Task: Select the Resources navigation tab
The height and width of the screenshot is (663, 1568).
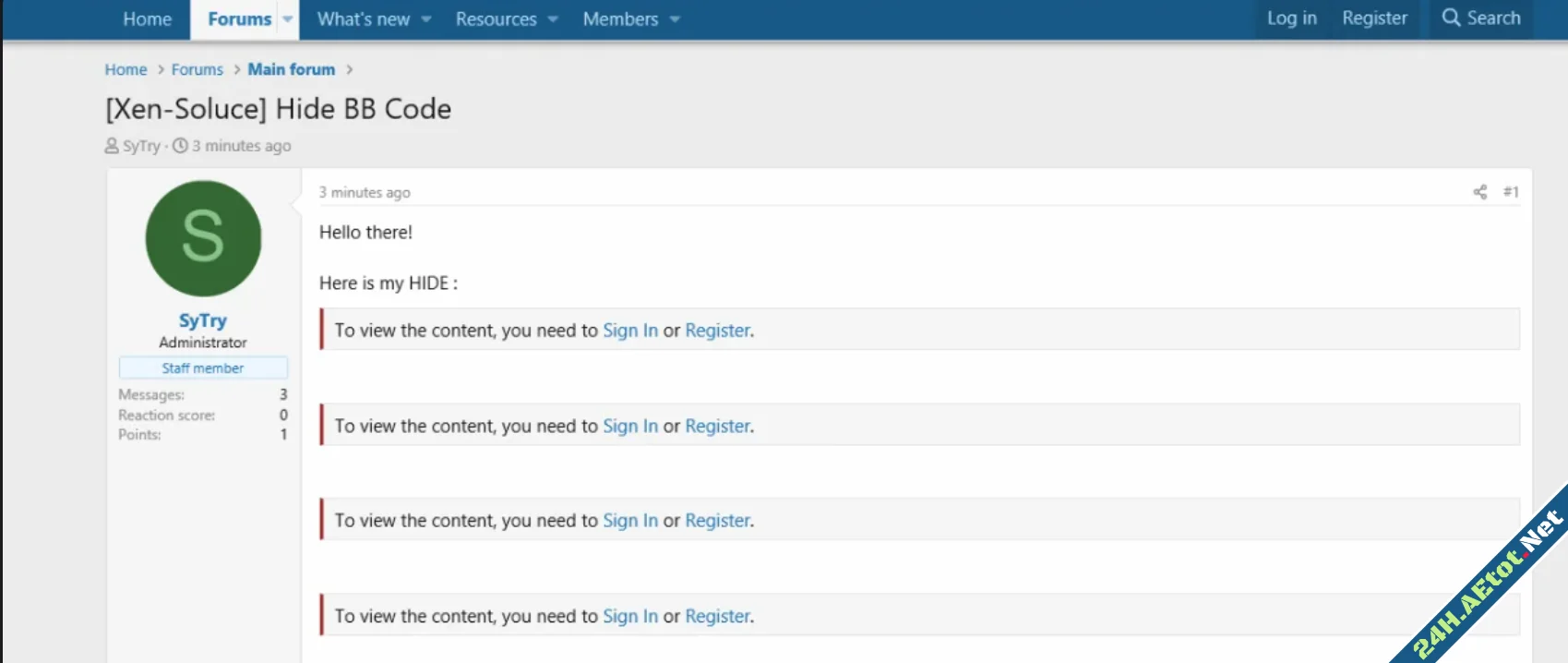Action: click(496, 19)
